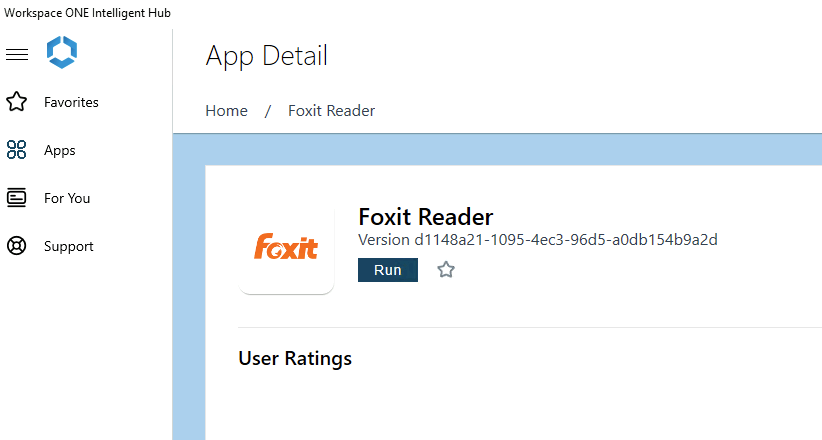Select Foxit Reader in the breadcrumb
The width and height of the screenshot is (822, 440).
pos(331,111)
